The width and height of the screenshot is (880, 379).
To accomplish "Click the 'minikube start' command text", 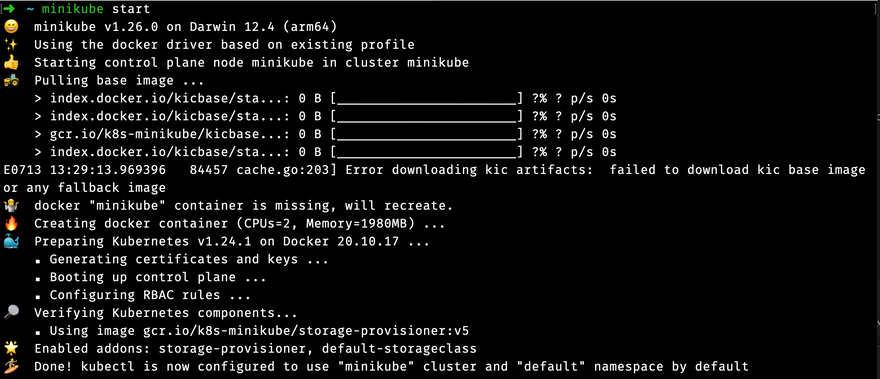I will tap(96, 9).
